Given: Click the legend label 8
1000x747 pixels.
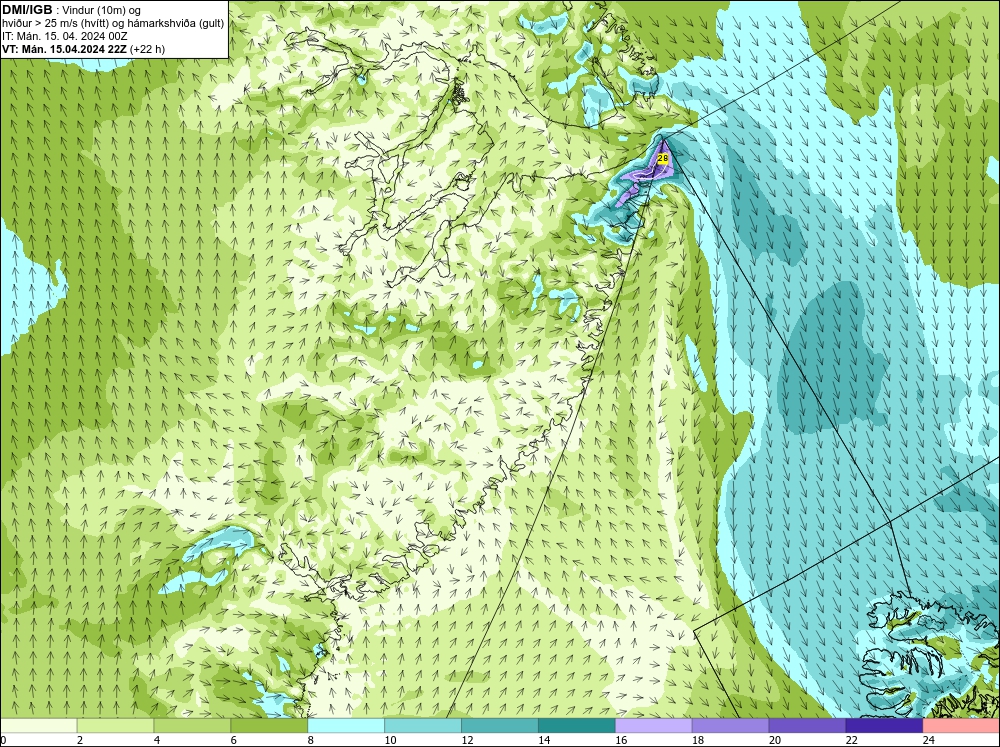Looking at the screenshot, I should [x=311, y=740].
